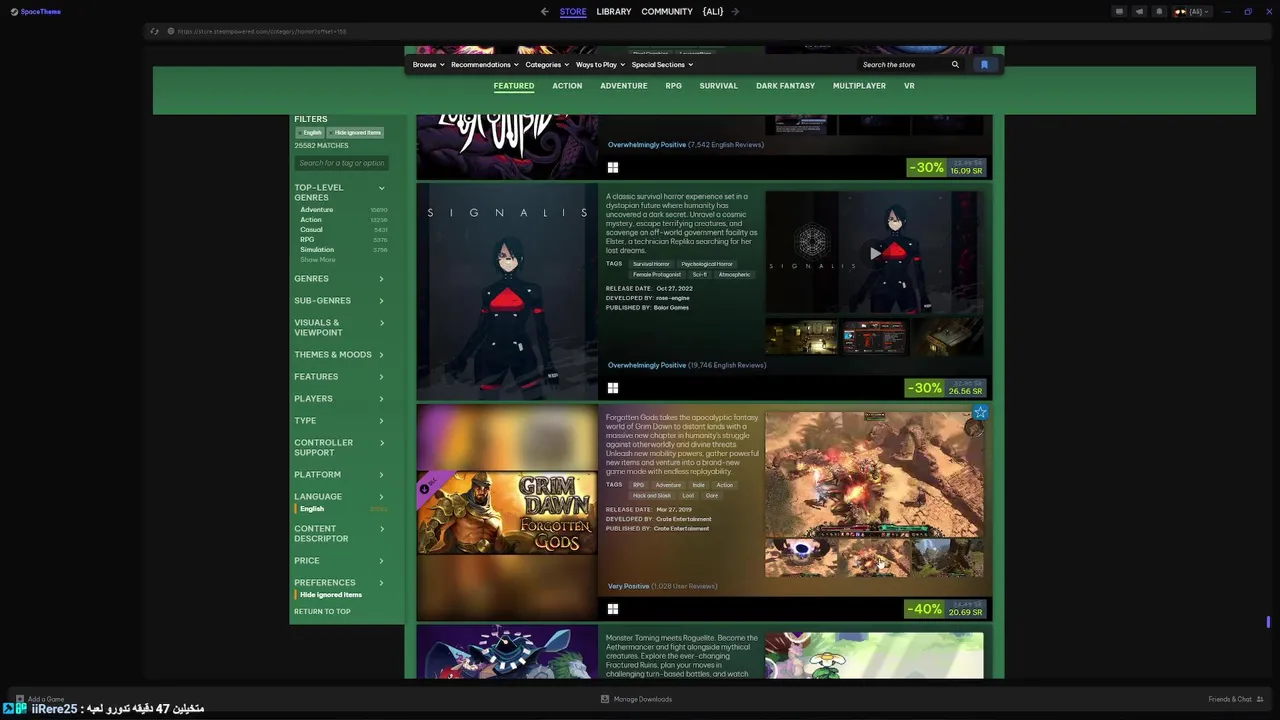Click in the tag or option search field
Screen dimensions: 1280x720
[x=341, y=163]
